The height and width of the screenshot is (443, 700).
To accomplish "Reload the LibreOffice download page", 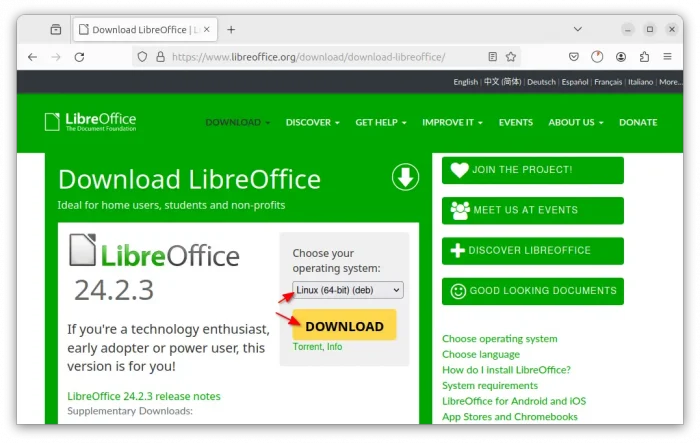I will (79, 57).
